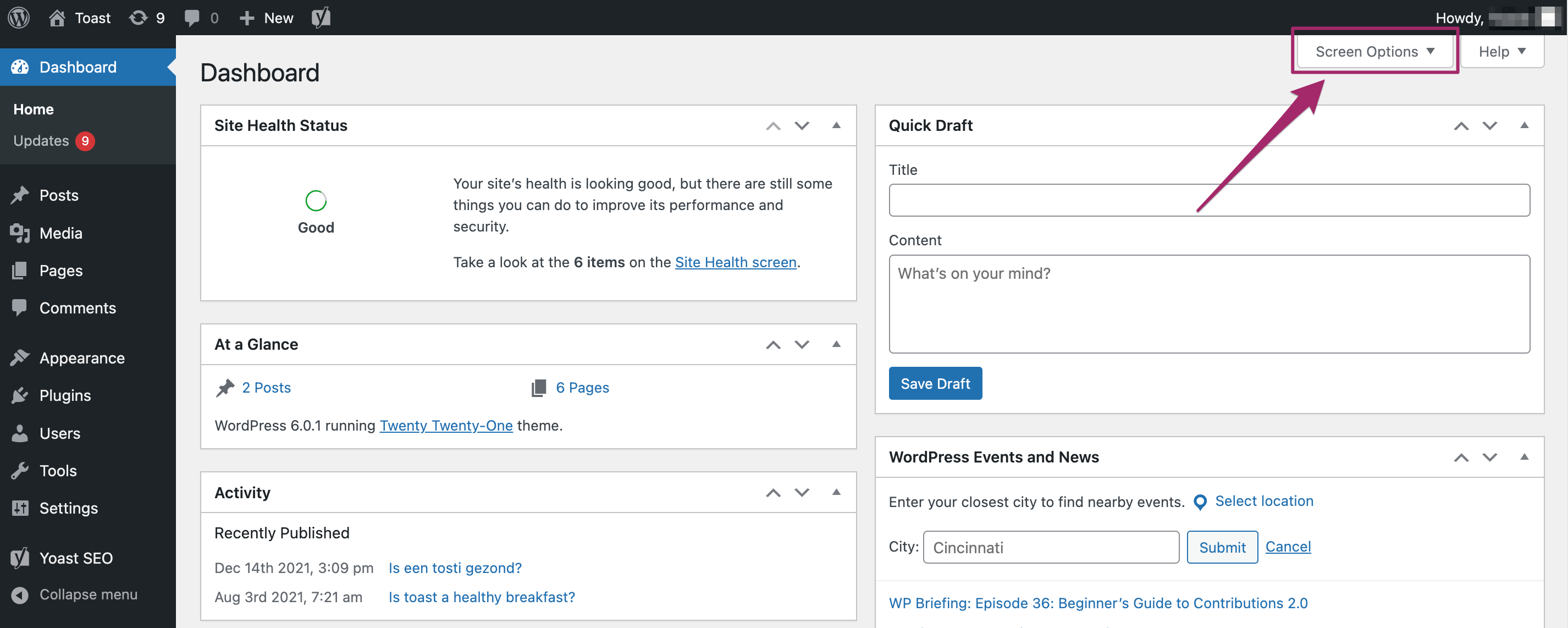
Task: Click the Comments sidebar icon
Action: (x=20, y=307)
